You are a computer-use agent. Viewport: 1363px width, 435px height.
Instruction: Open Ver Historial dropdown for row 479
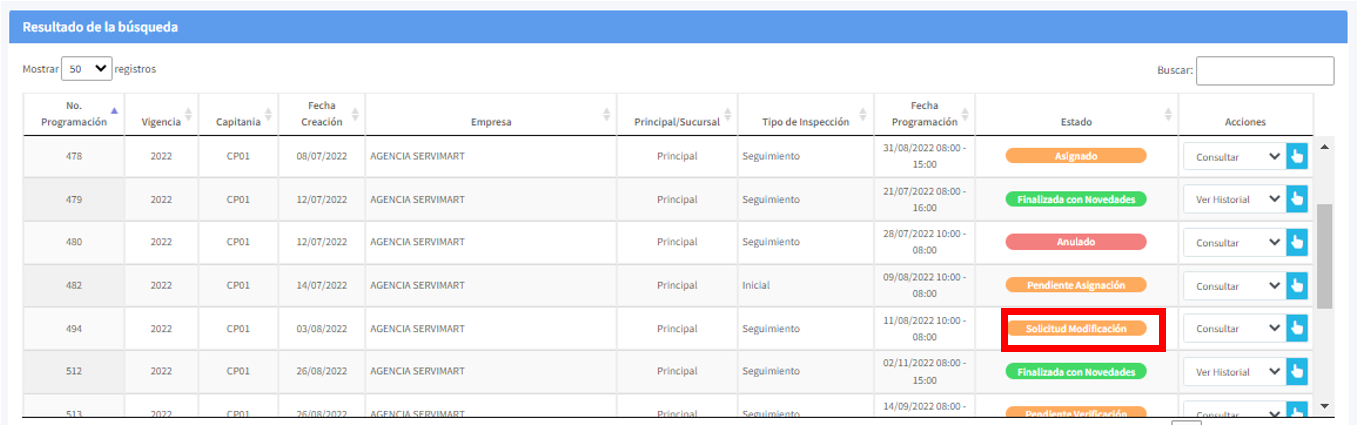1234,199
